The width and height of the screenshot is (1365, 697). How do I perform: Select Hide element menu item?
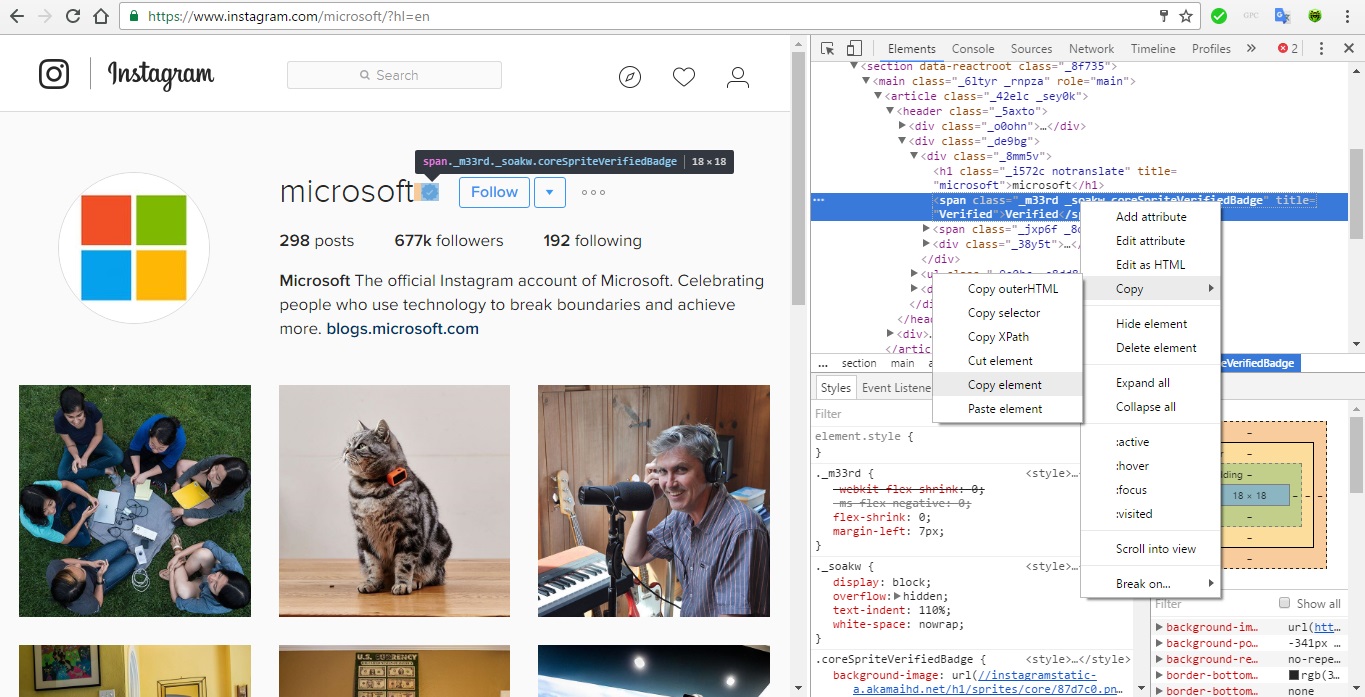click(x=1151, y=324)
